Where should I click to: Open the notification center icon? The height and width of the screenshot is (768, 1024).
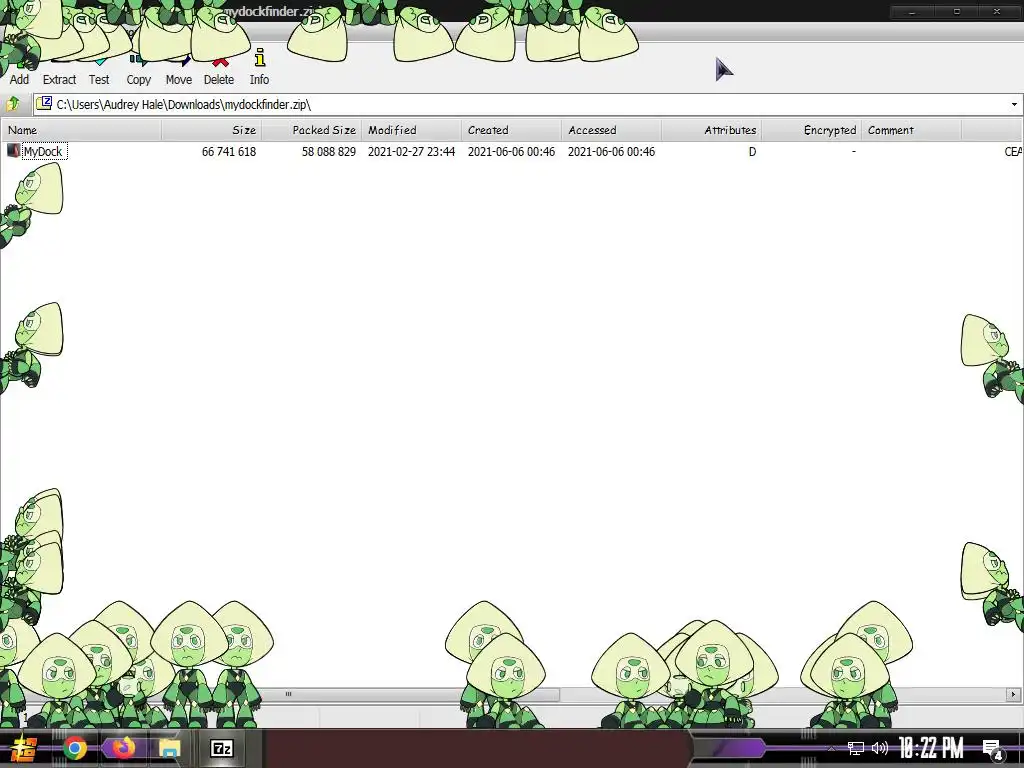pyautogui.click(x=993, y=749)
